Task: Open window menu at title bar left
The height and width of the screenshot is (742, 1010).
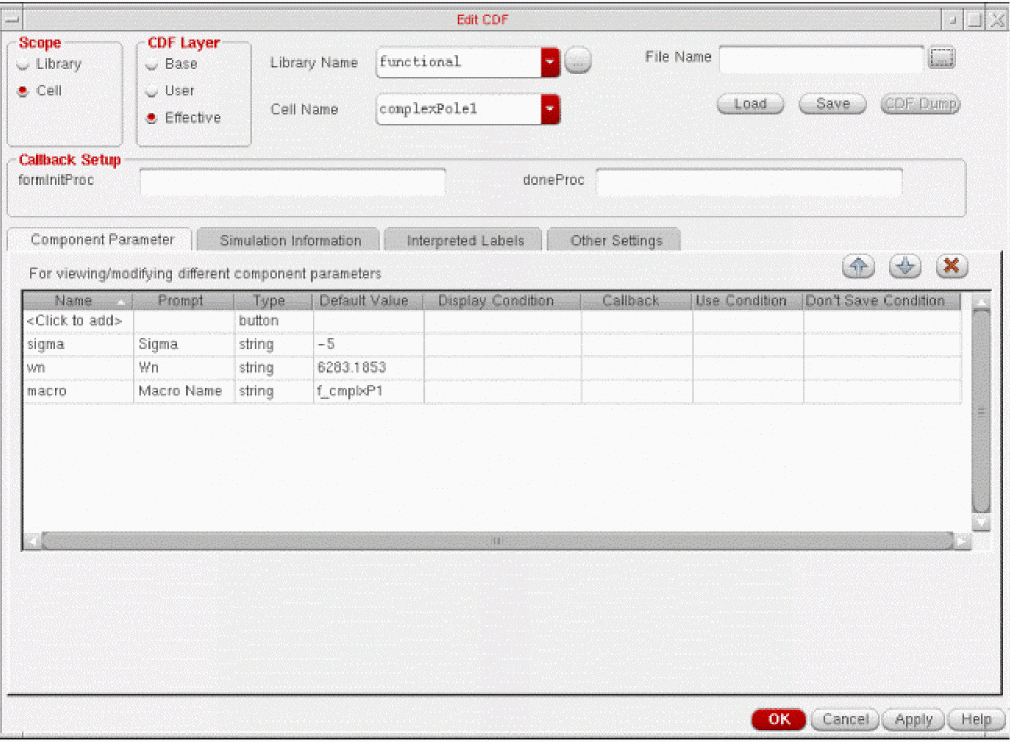Action: click(12, 20)
